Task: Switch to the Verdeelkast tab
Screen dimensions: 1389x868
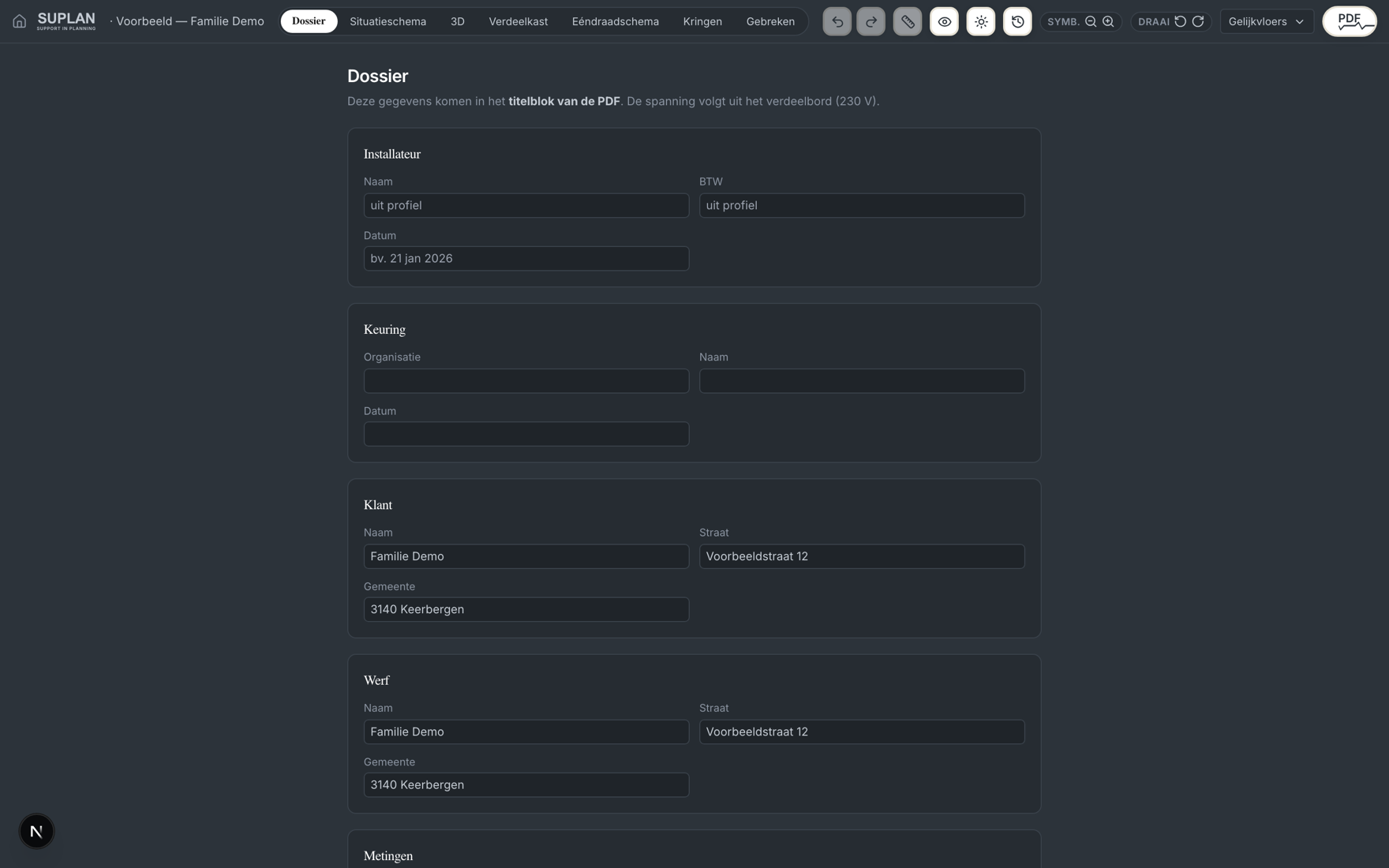Action: pos(518,21)
